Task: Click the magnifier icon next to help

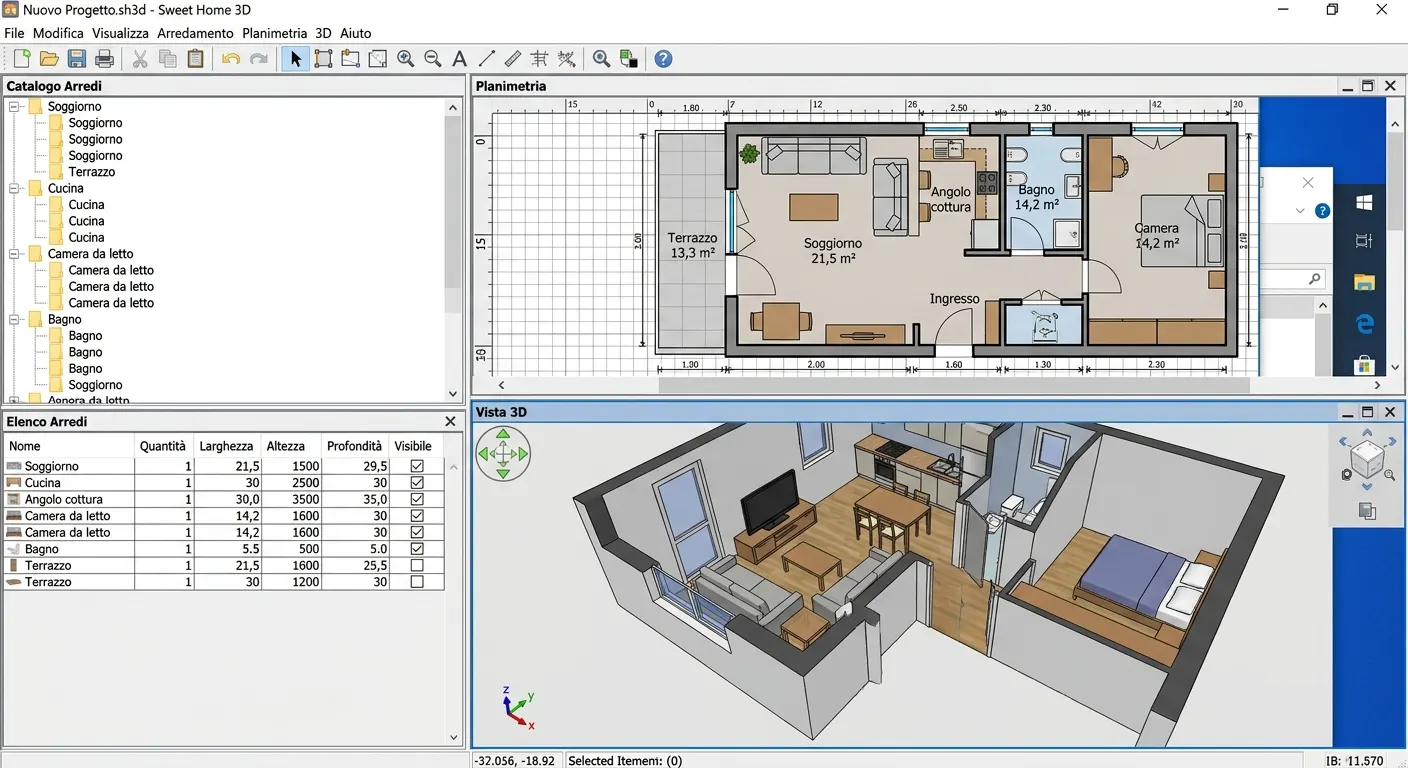Action: (x=601, y=59)
